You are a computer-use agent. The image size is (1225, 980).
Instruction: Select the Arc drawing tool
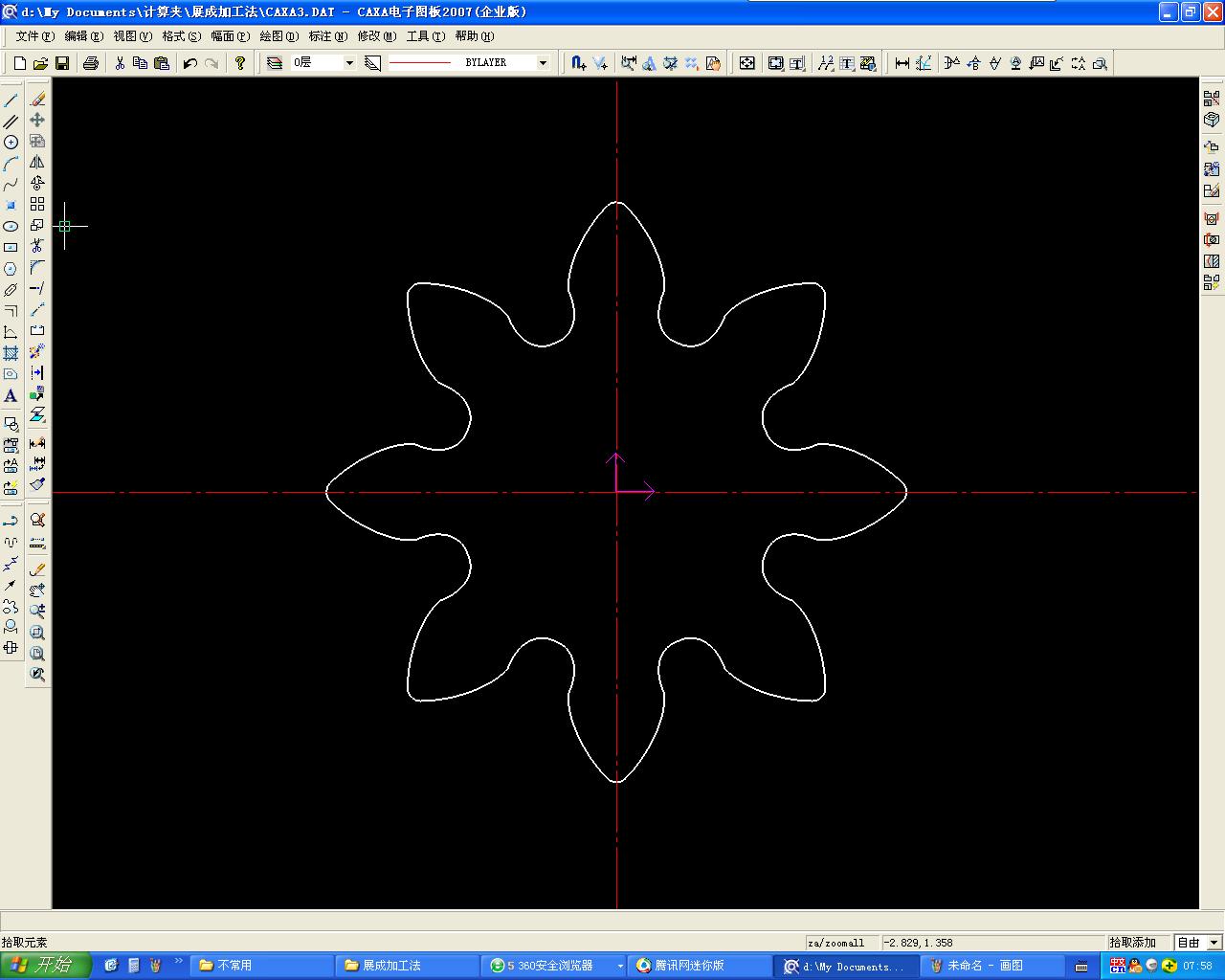pyautogui.click(x=11, y=163)
